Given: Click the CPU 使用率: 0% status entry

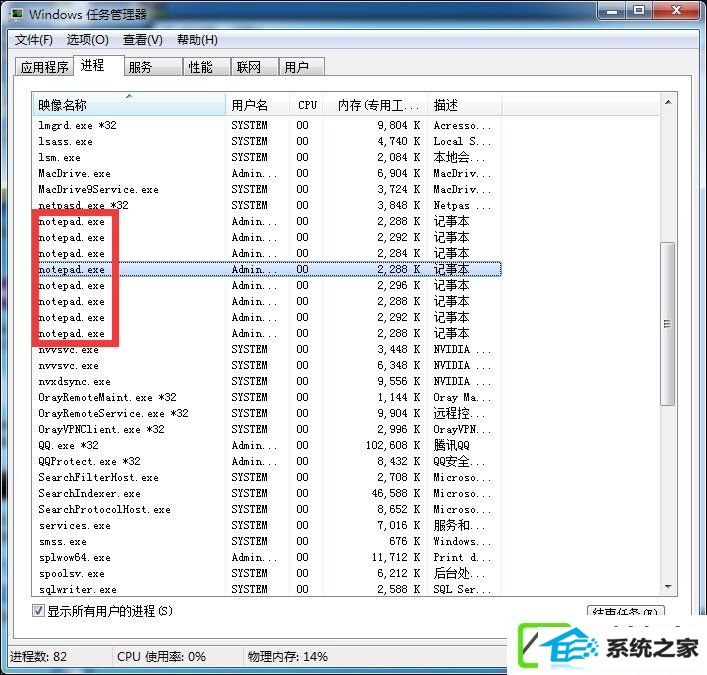Looking at the screenshot, I should click(161, 657).
